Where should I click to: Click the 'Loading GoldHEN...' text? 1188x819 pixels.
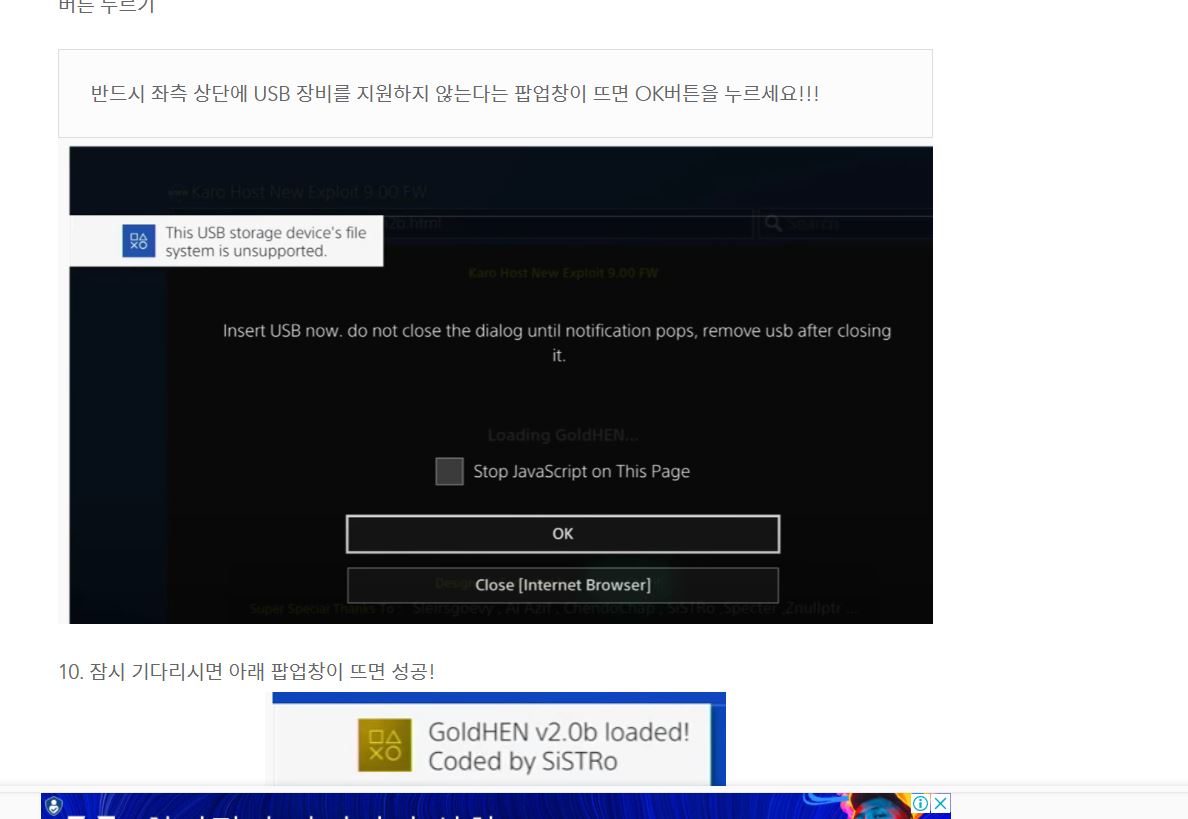[x=562, y=435]
